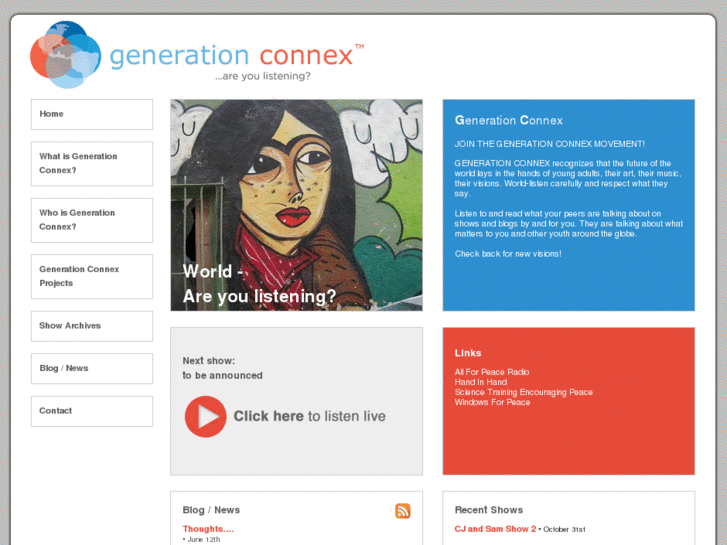Image resolution: width=727 pixels, height=545 pixels.
Task: Visit the Hand In Hand link
Action: point(481,382)
